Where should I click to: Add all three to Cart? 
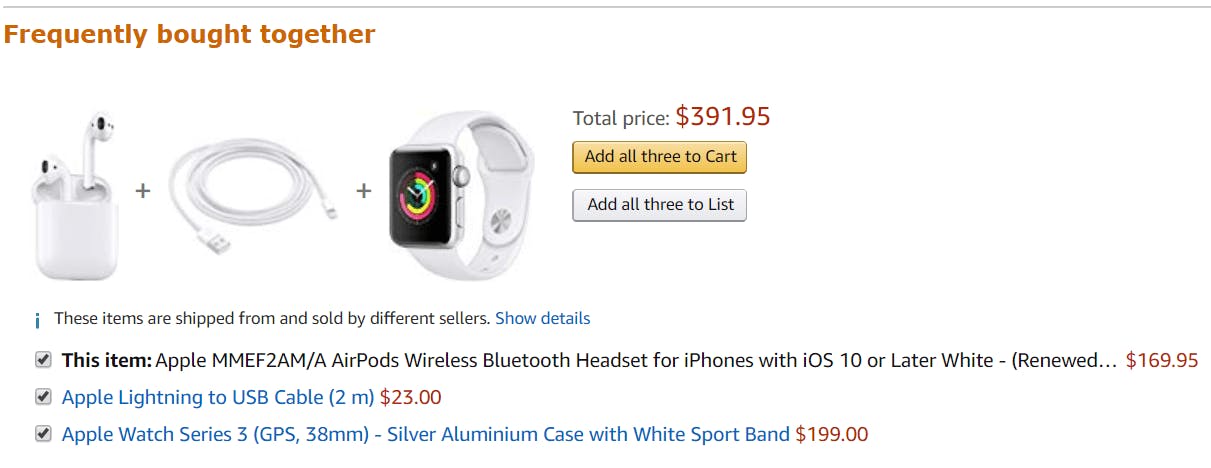tap(660, 157)
